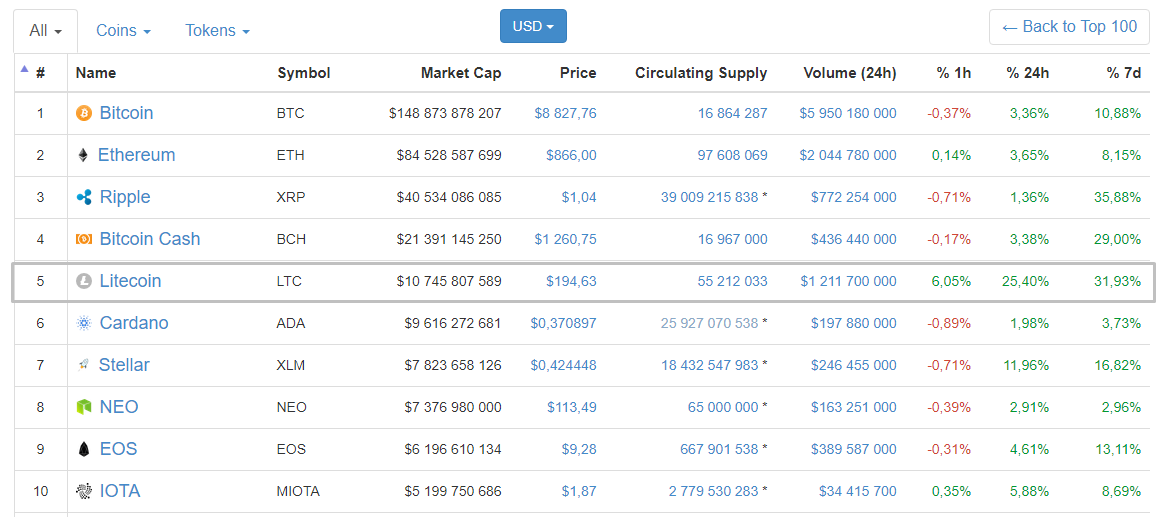
Task: Click the Bitcoin logo icon
Action: [84, 114]
